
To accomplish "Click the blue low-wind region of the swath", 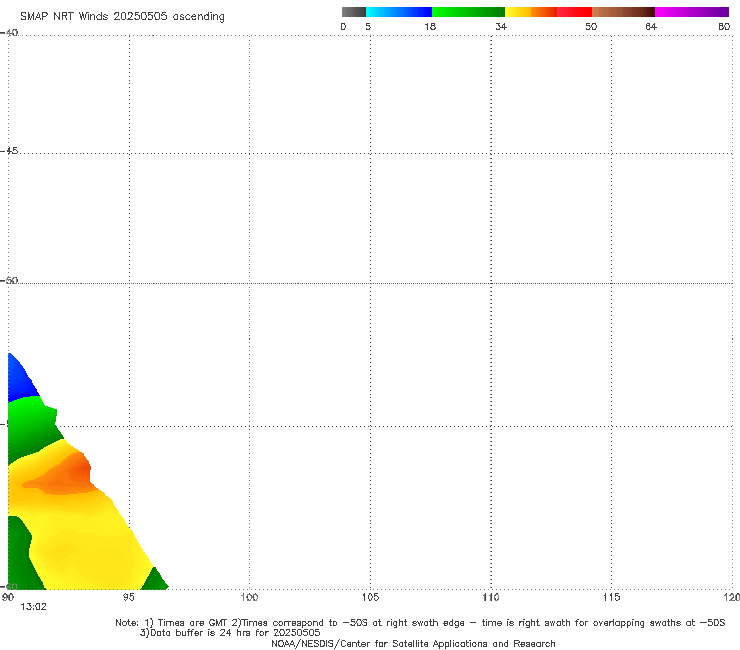I will (x=19, y=380).
